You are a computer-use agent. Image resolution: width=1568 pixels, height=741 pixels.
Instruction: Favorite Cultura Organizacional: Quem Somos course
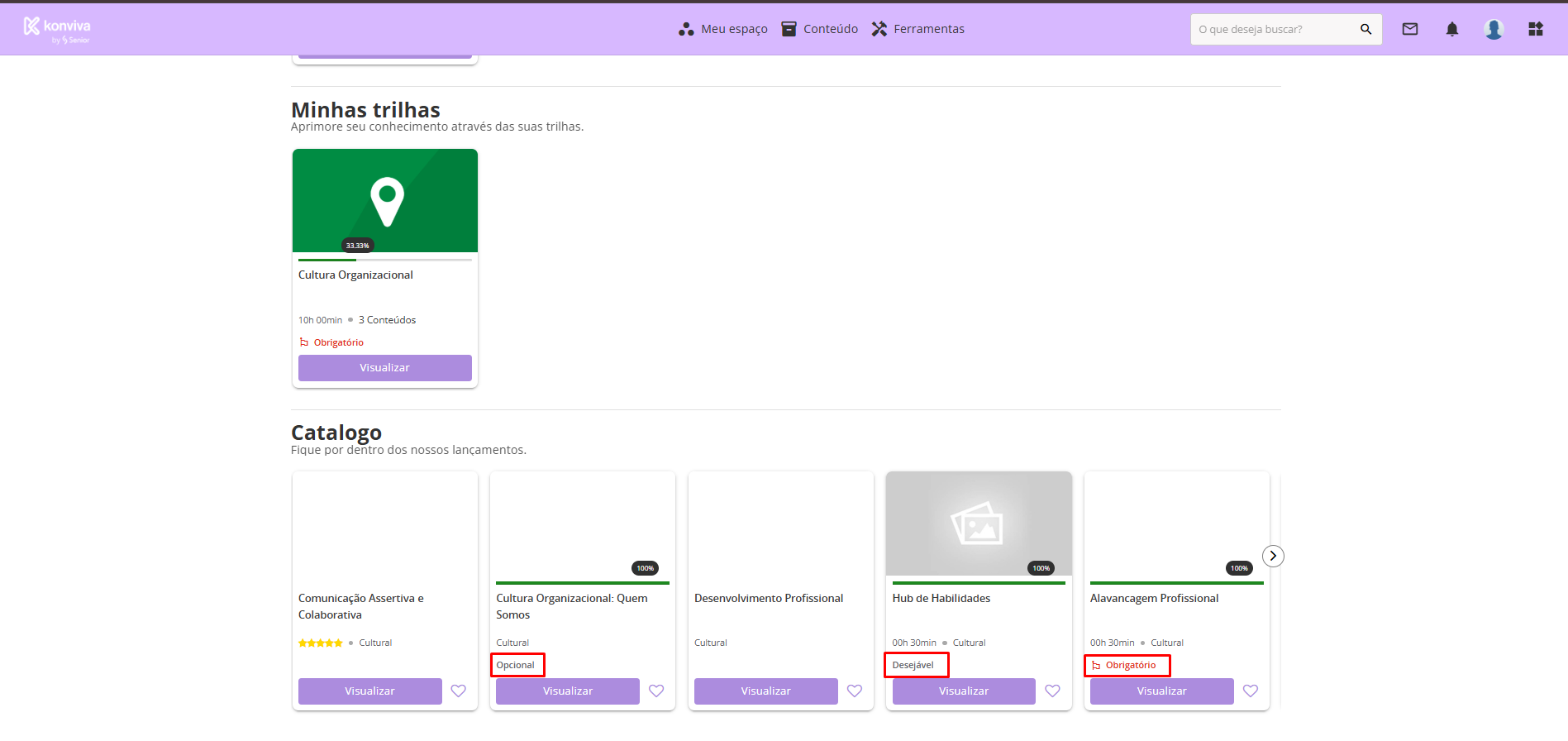point(656,691)
